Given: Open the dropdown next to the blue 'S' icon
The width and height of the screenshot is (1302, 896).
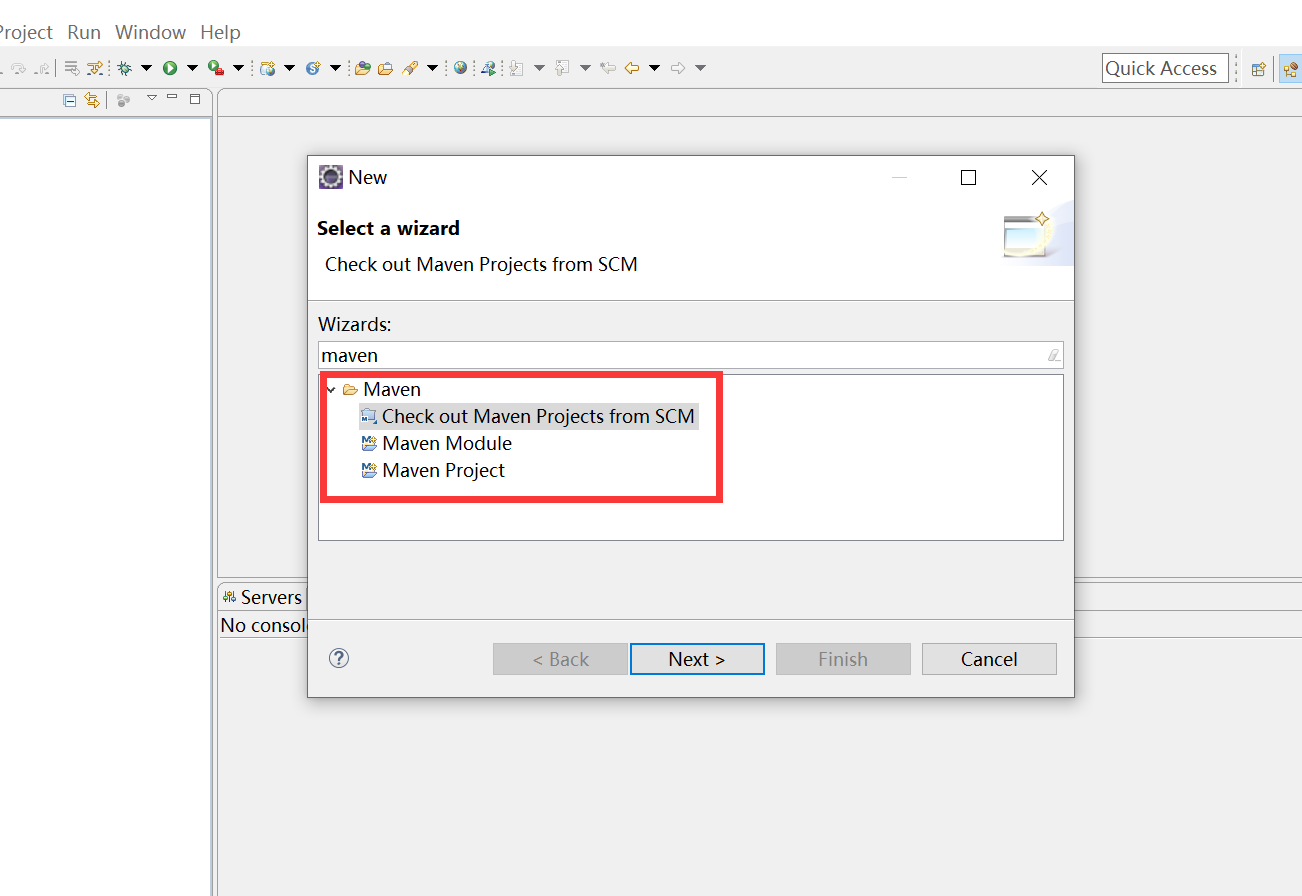Looking at the screenshot, I should (335, 68).
